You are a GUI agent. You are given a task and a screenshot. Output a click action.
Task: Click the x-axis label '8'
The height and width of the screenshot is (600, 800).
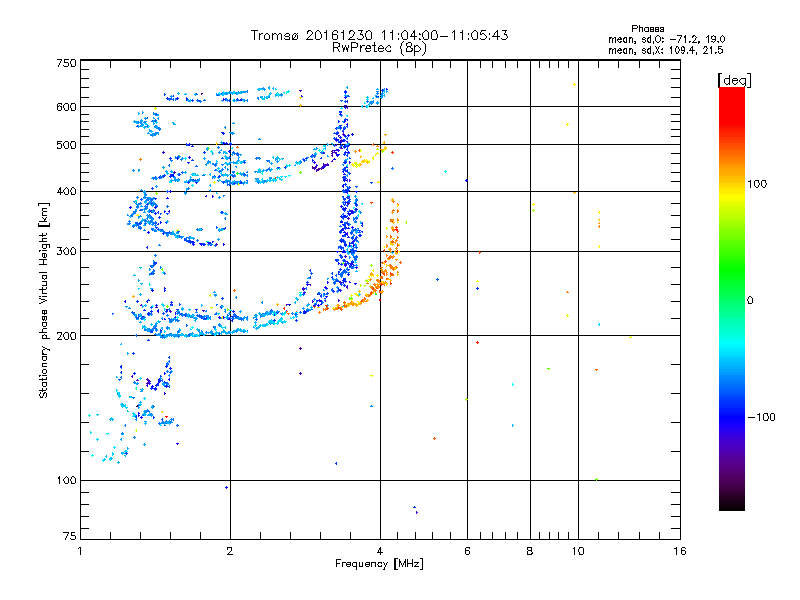coord(530,551)
